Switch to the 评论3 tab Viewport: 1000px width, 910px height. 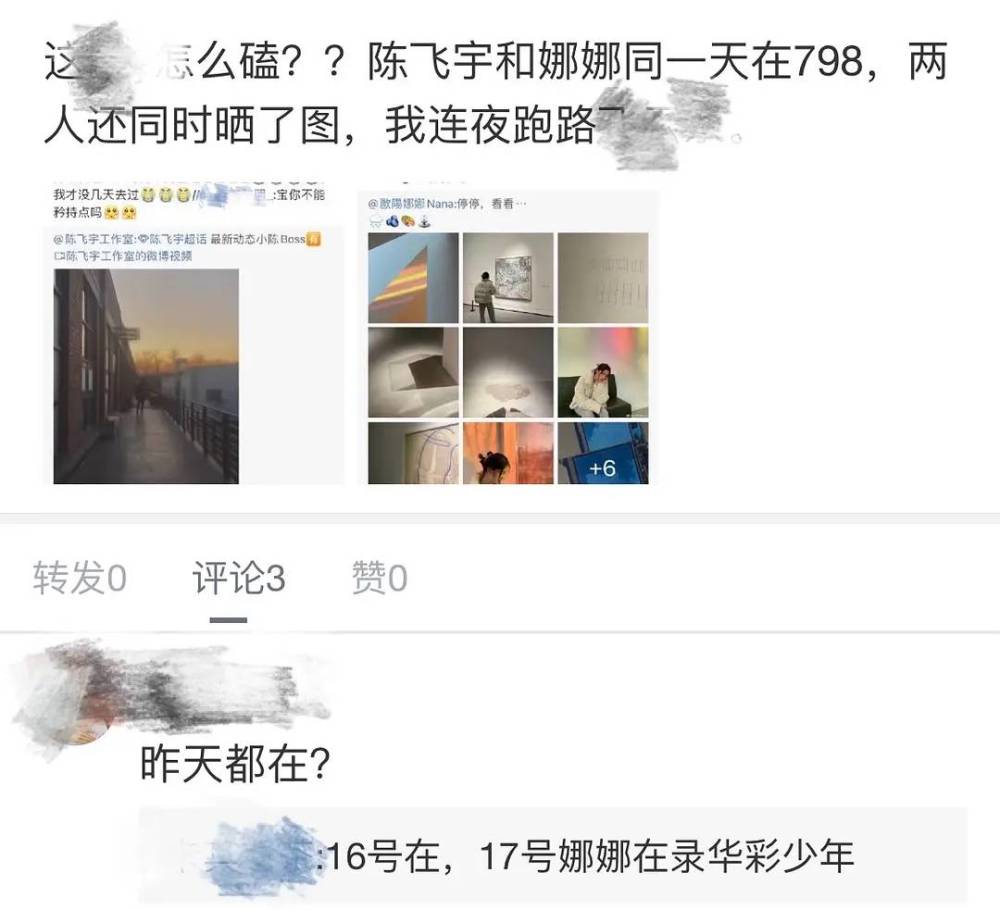[239, 578]
